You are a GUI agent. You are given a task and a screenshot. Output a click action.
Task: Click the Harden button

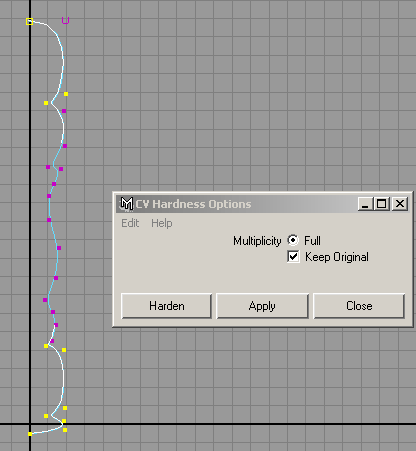pos(166,306)
